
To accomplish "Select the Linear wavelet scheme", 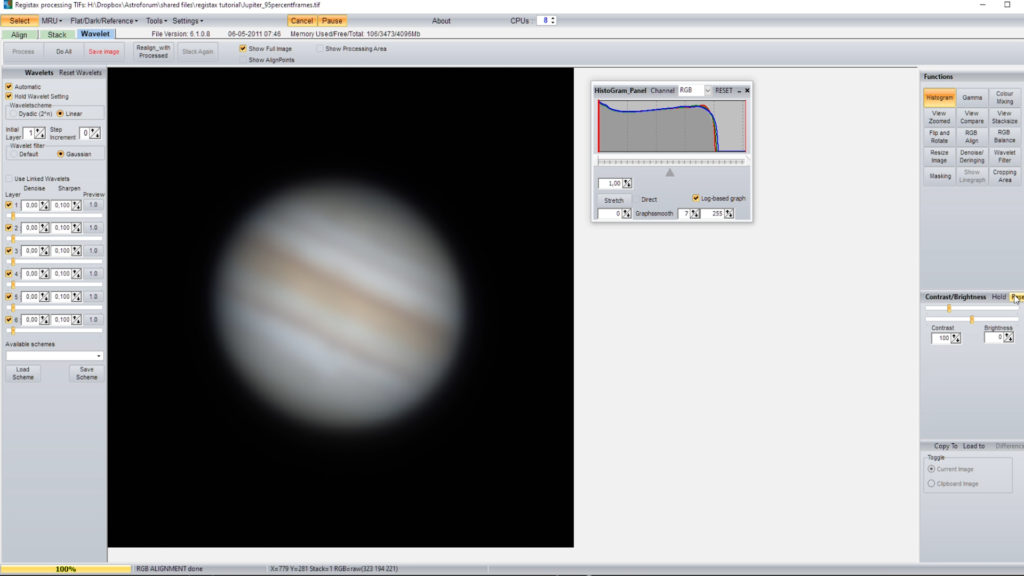I will [60, 114].
